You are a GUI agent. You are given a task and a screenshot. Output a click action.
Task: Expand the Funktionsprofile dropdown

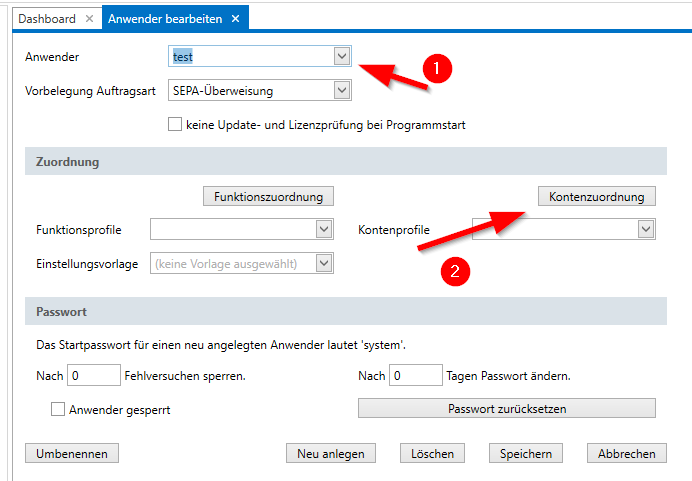pos(324,230)
